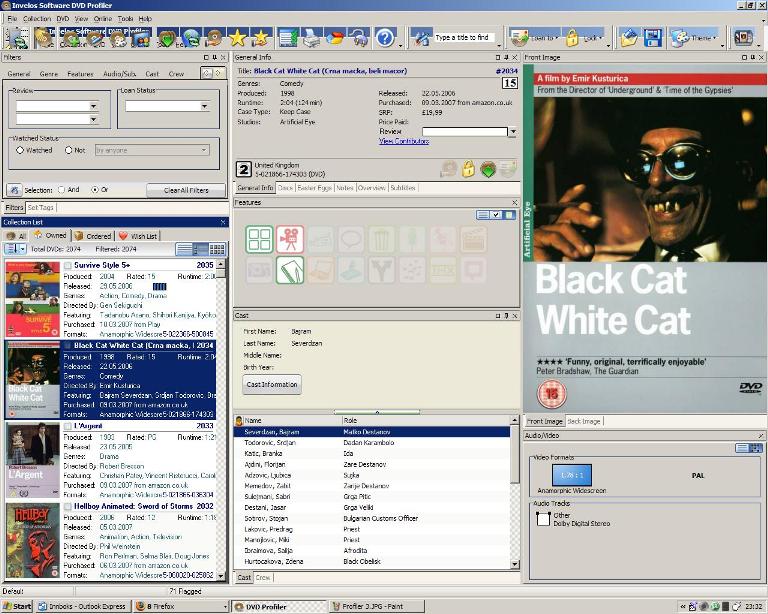Click the printer icon in toolbar

312,38
